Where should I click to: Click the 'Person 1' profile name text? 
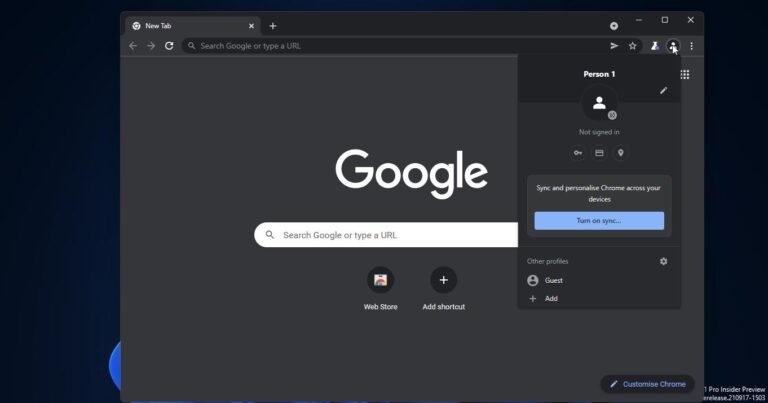coord(599,74)
